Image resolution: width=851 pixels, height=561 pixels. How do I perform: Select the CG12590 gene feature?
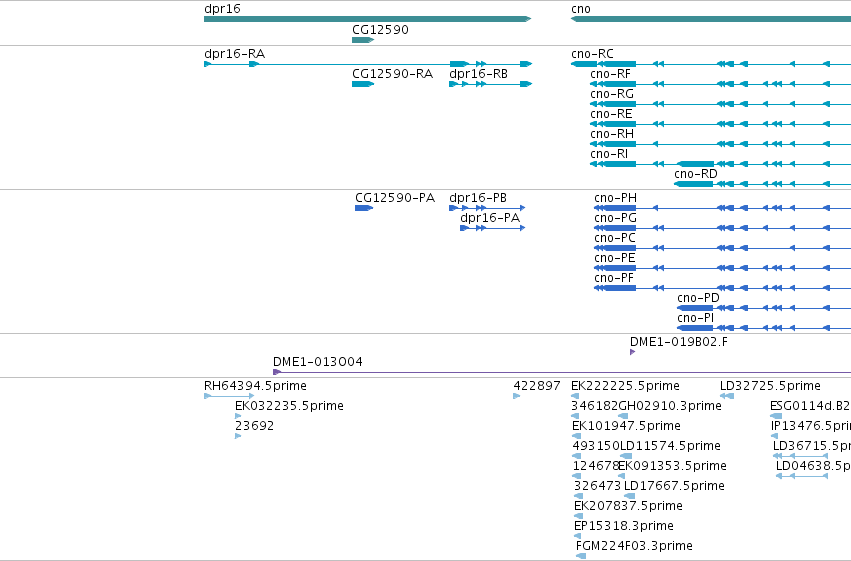[x=363, y=40]
